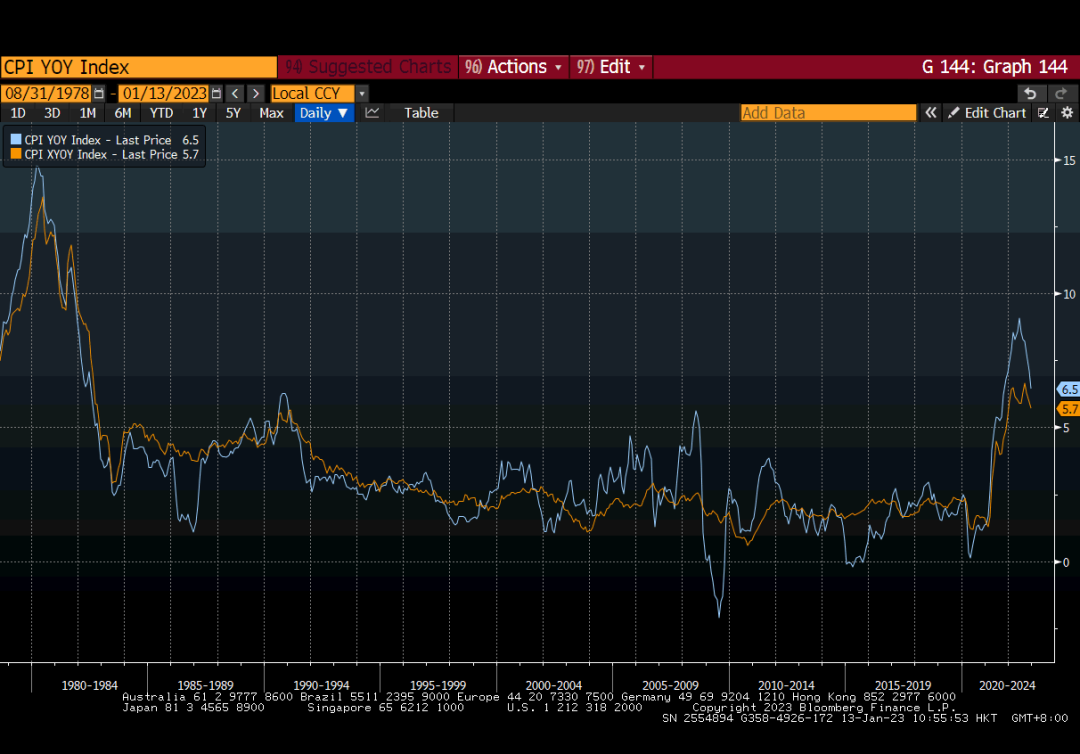Collapse toolbar with double chevron icon
The image size is (1080, 754).
point(930,113)
